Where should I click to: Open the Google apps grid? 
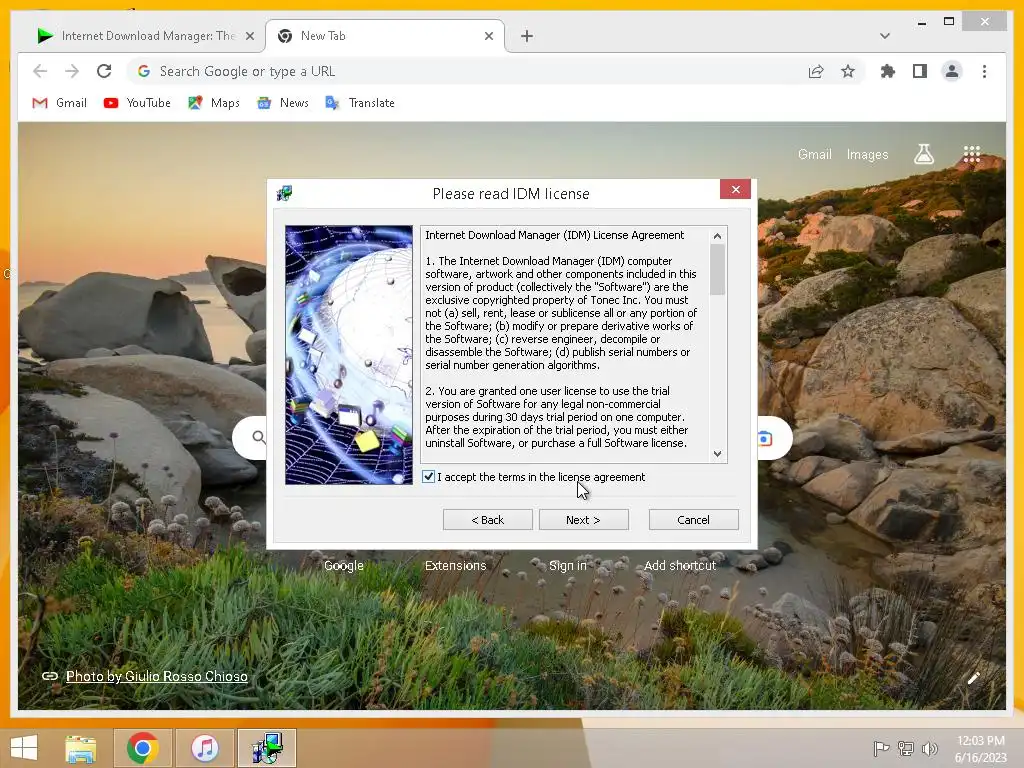point(972,154)
